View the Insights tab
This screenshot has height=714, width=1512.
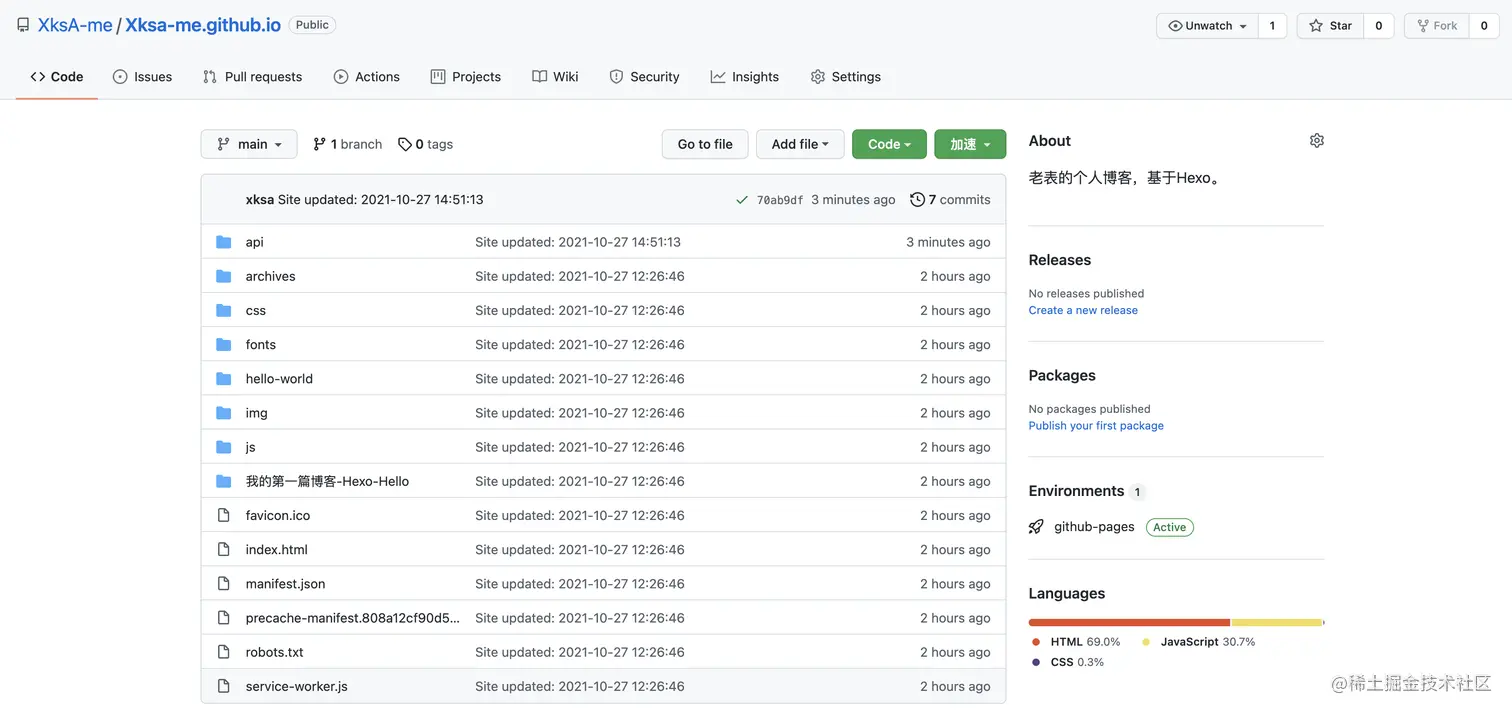pos(745,77)
